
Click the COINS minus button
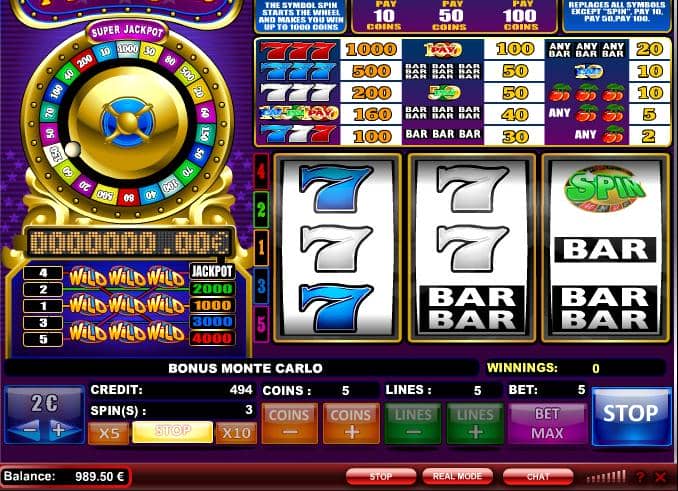click(289, 423)
